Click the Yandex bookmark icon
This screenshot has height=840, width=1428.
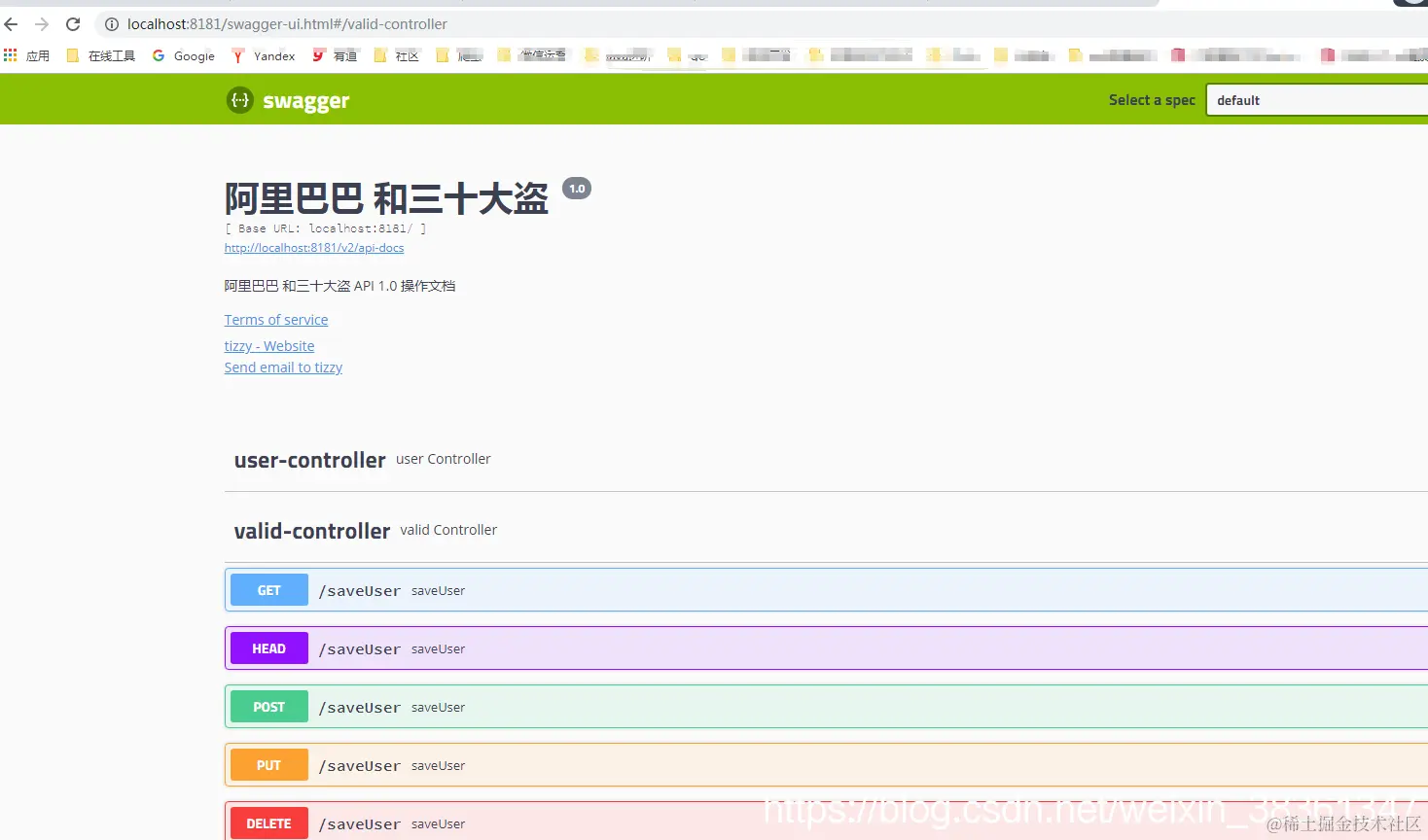tap(236, 55)
